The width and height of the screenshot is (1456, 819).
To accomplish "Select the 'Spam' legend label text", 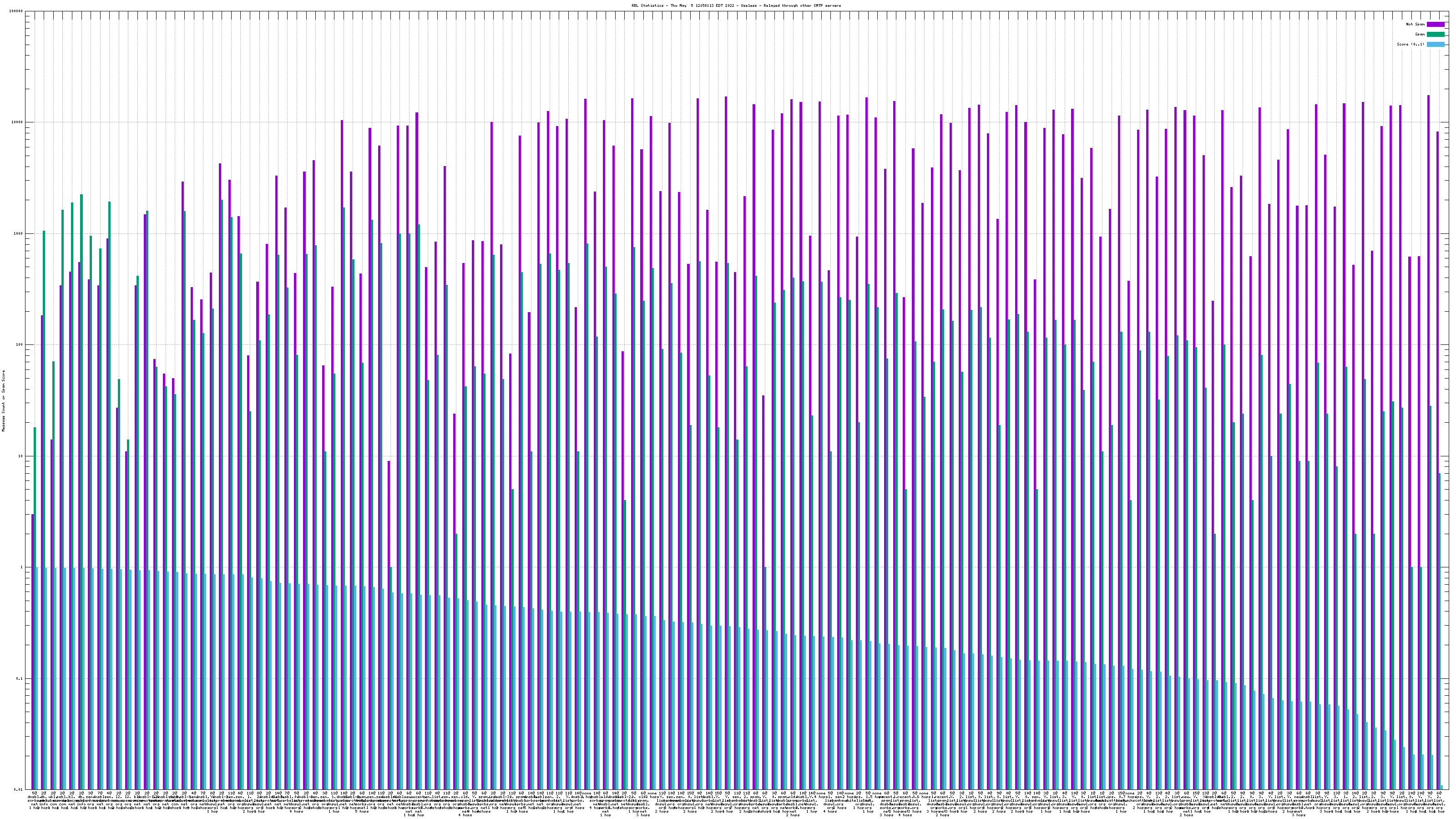I will pos(1420,35).
